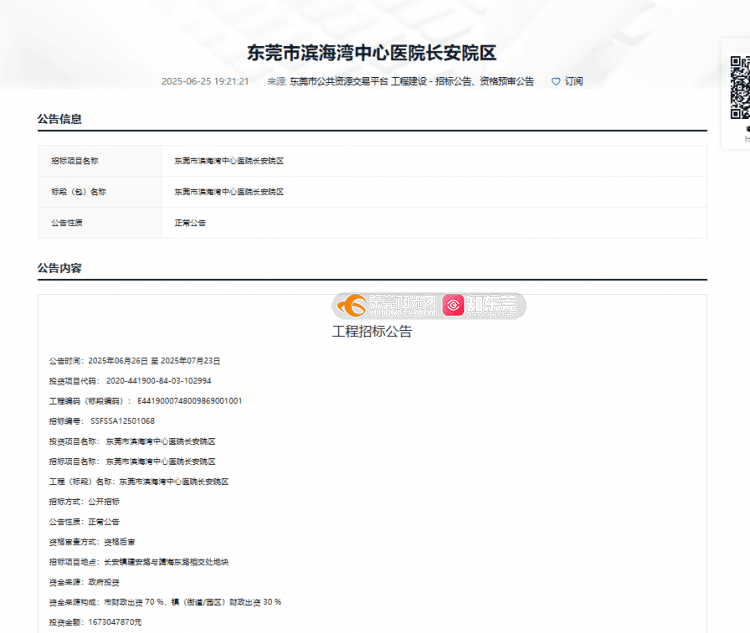Click the 标段（包）名称 table label cell
This screenshot has height=633, width=750.
[78, 192]
